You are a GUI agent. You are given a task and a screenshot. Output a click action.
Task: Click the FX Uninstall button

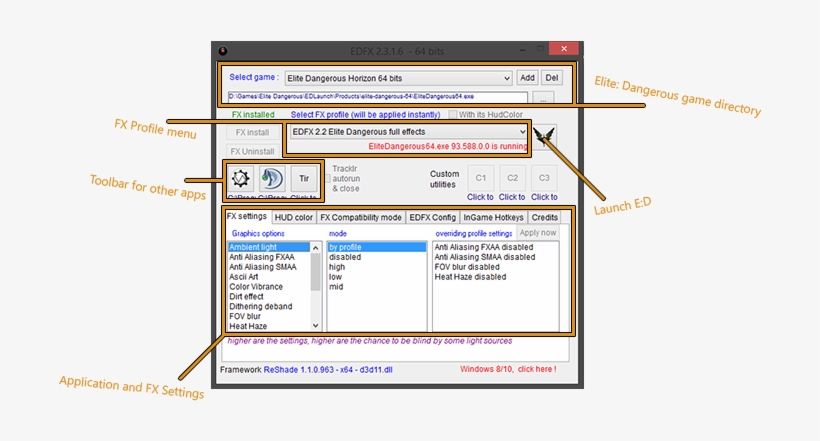point(252,151)
